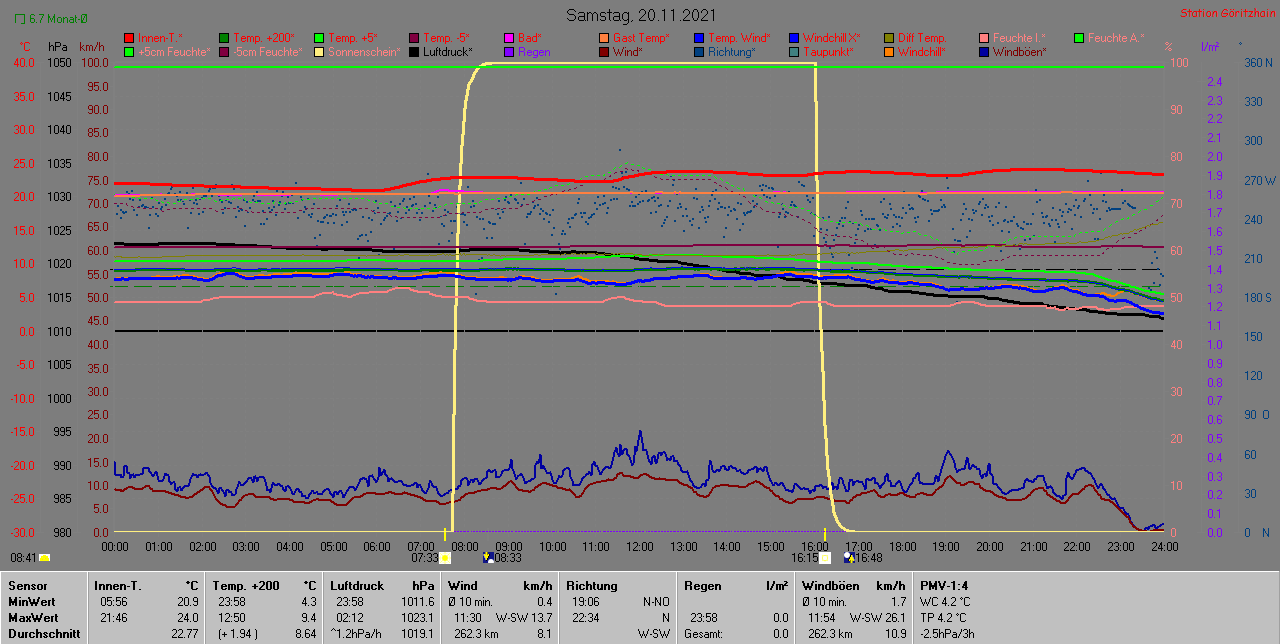Click the teal Taupunkt legend swatch
This screenshot has height=644, width=1280.
point(795,51)
